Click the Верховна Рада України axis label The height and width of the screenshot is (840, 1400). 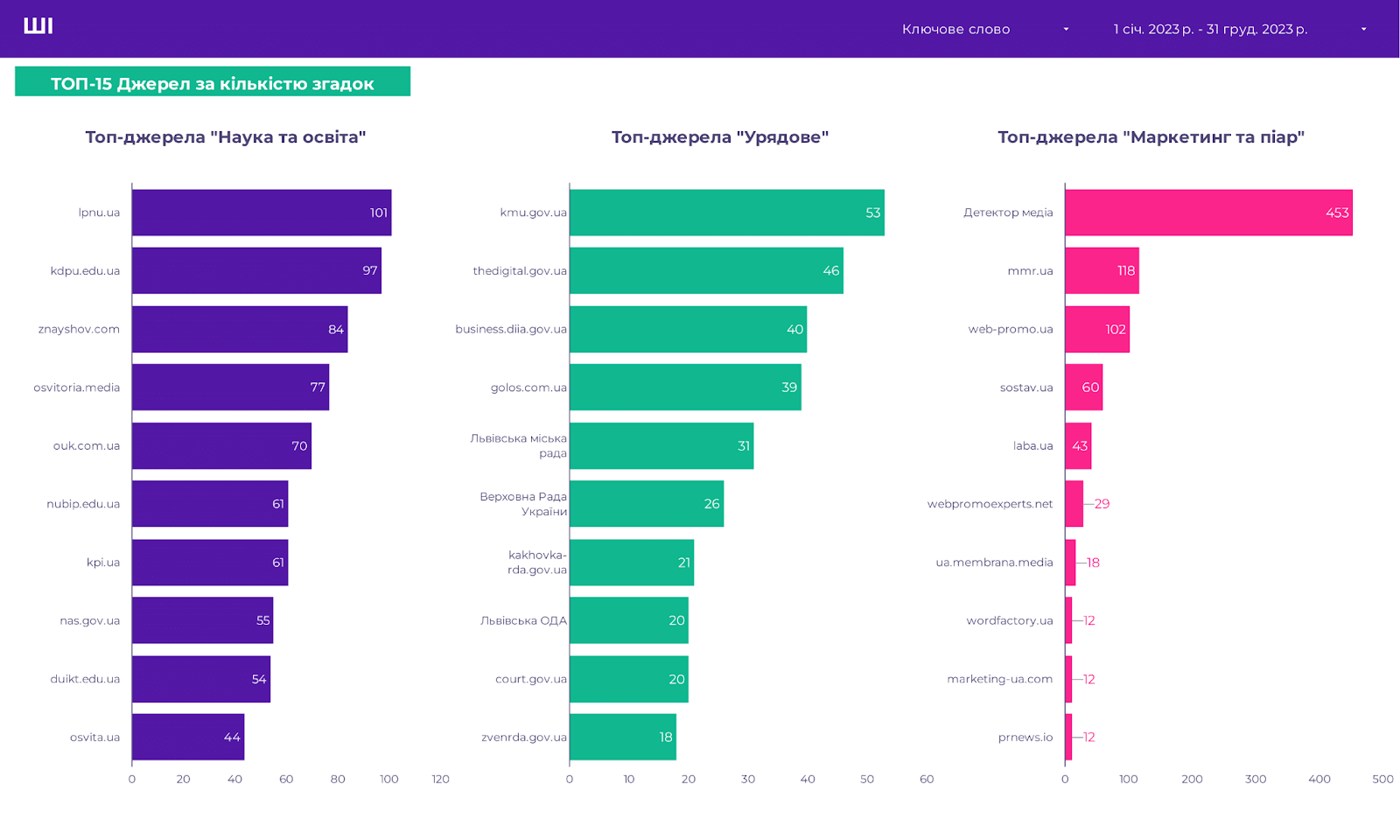(523, 504)
